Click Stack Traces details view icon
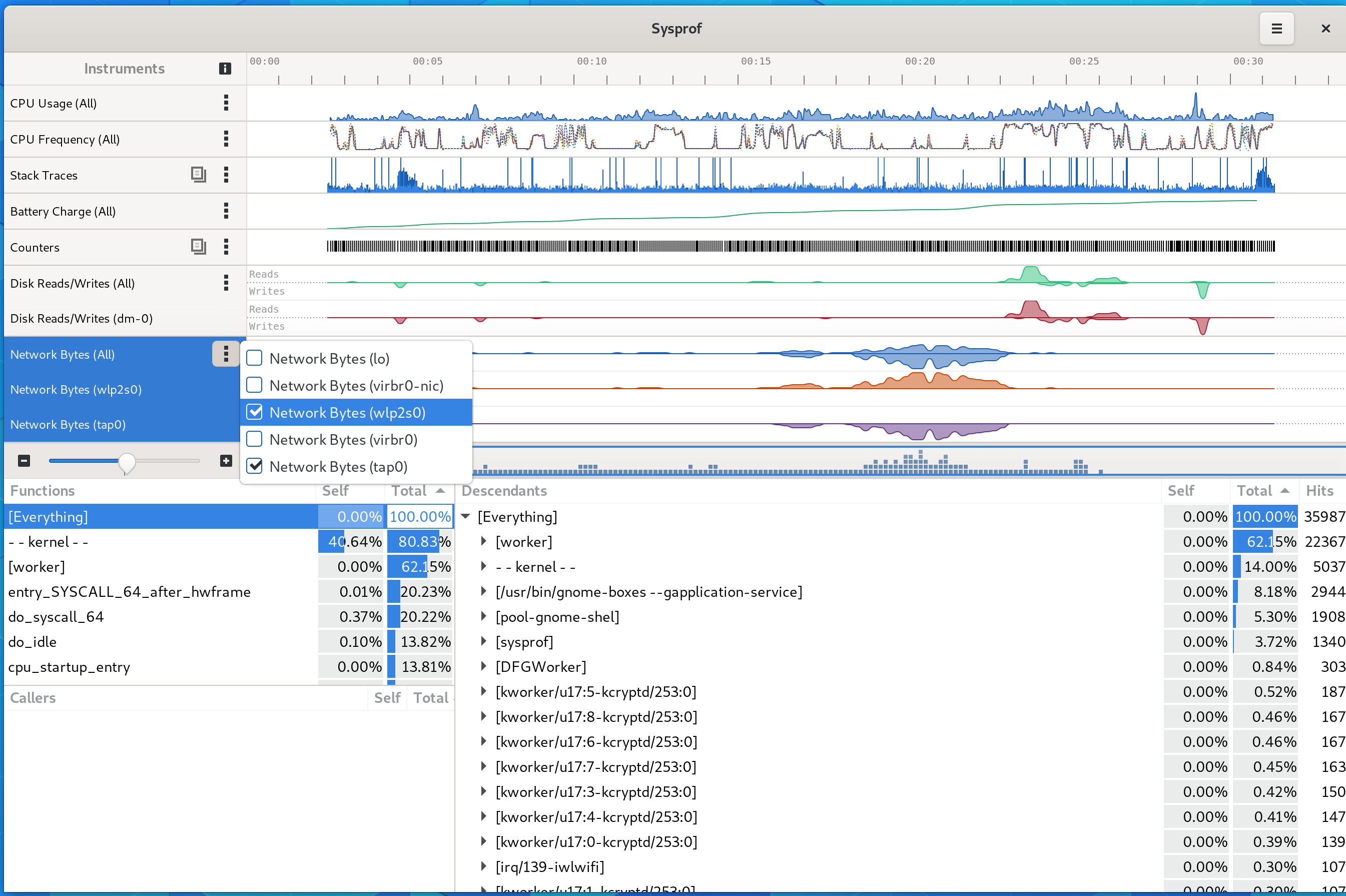This screenshot has width=1346, height=896. 198,175
